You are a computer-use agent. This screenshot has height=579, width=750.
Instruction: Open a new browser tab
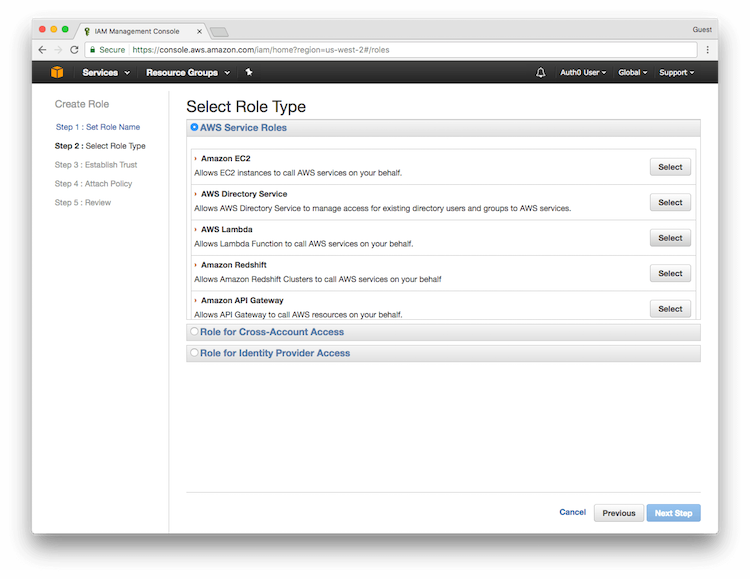point(220,32)
